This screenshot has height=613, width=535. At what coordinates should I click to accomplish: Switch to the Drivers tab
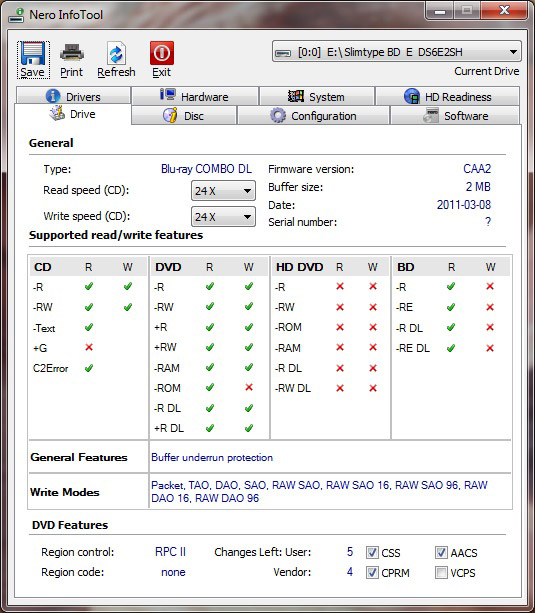[74, 96]
